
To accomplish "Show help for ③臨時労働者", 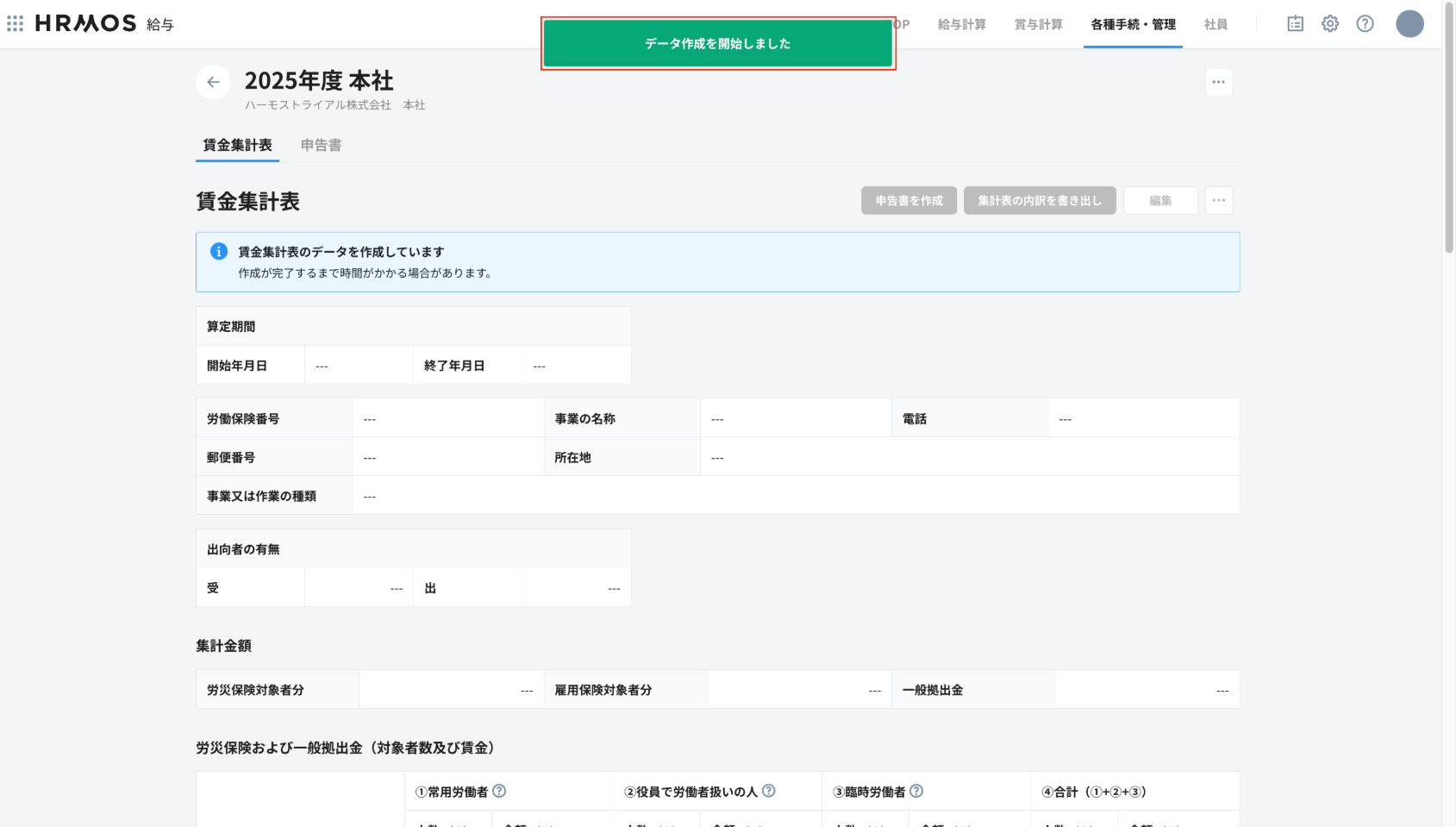I will point(916,791).
